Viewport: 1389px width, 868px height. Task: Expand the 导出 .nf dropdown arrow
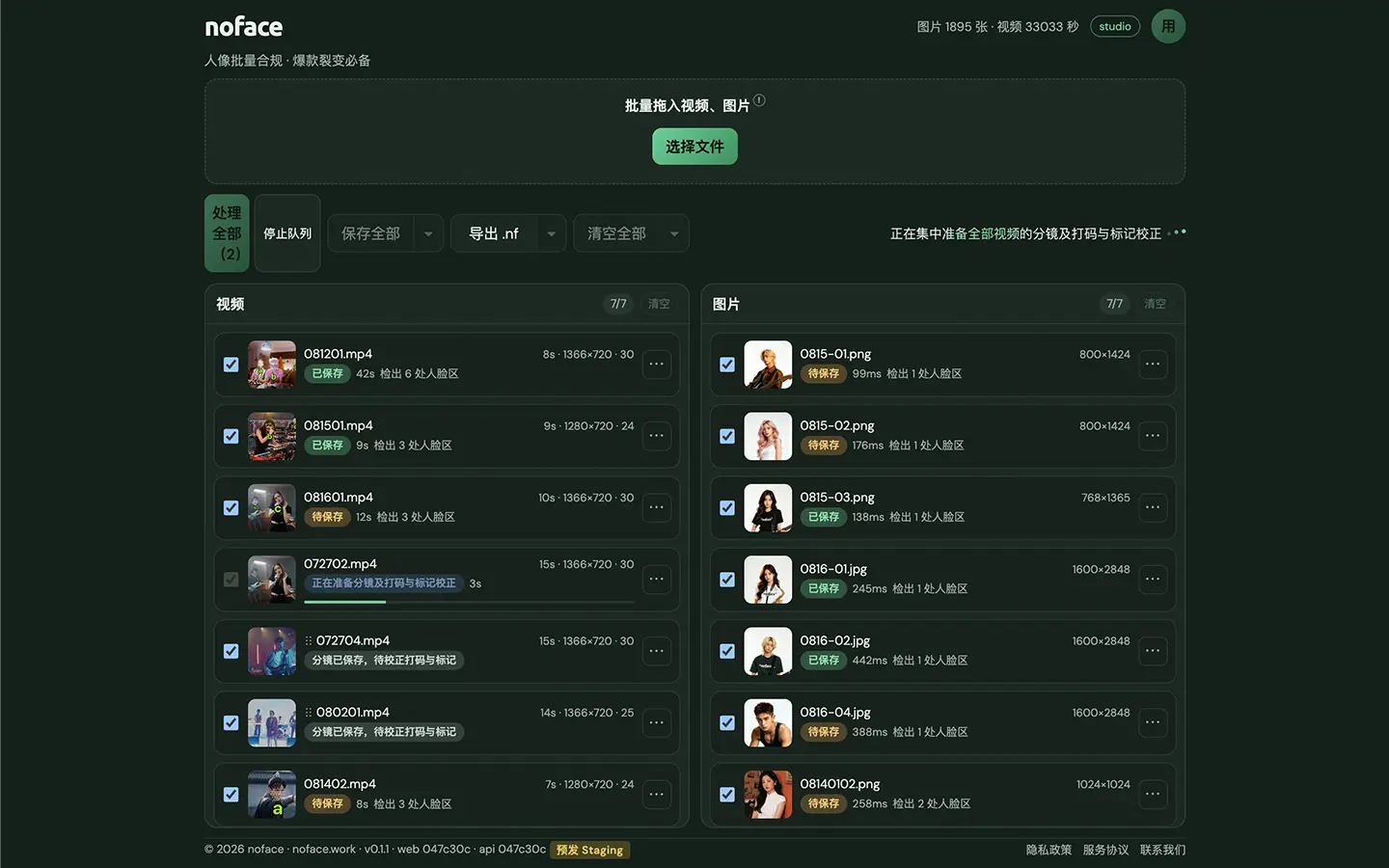(x=551, y=233)
